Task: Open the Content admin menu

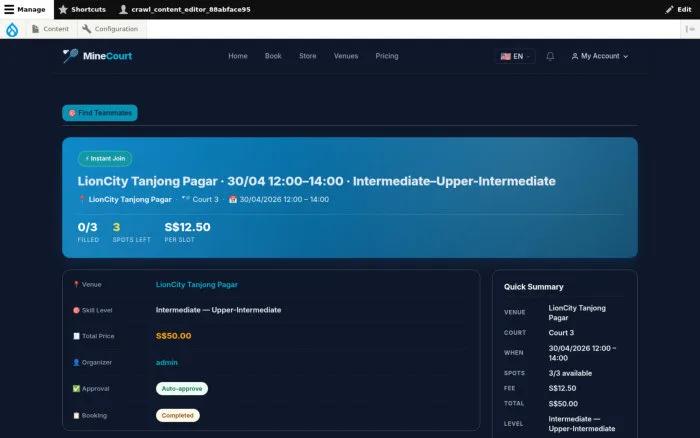Action: click(x=50, y=29)
